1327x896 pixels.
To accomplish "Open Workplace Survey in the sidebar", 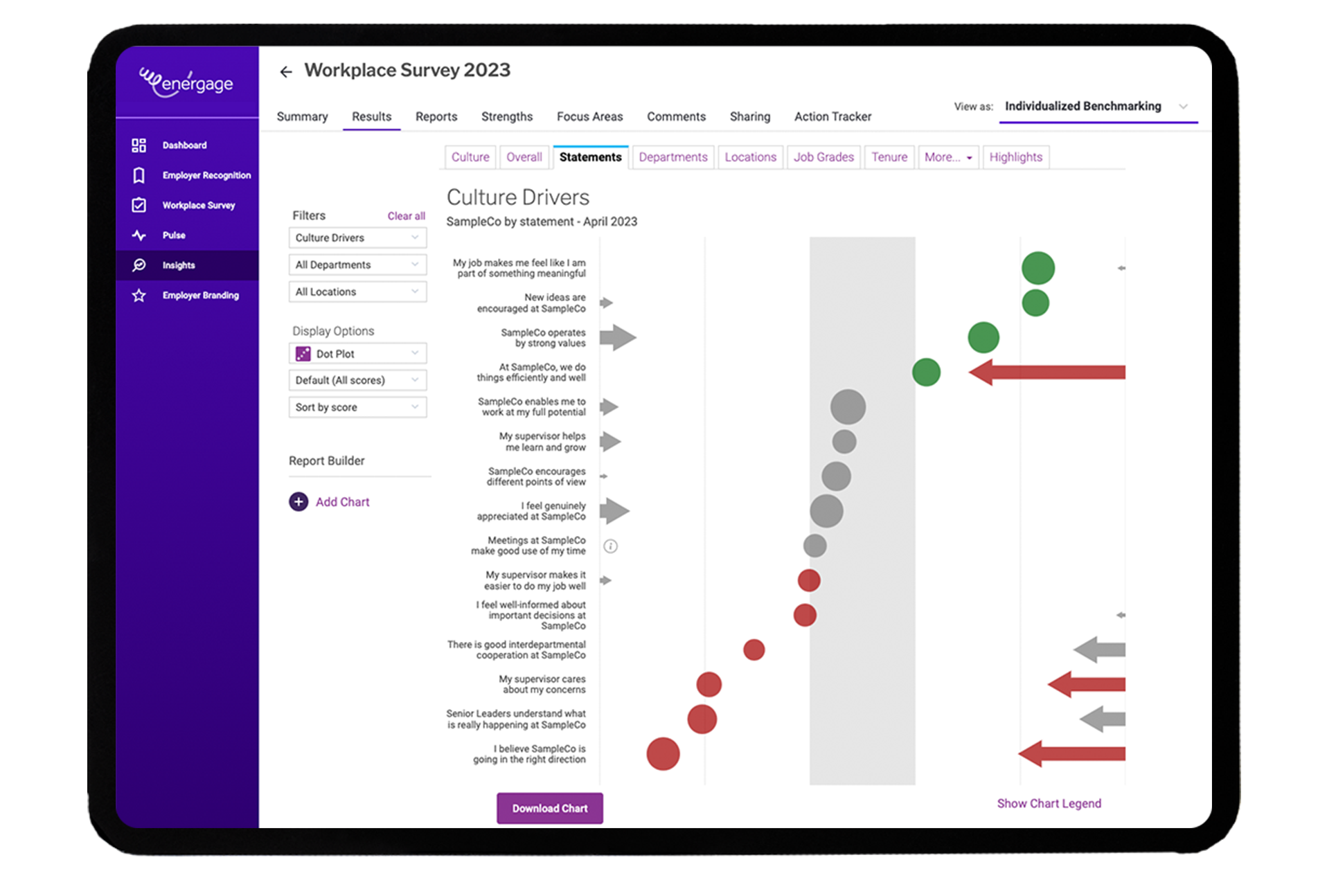I will point(139,205).
